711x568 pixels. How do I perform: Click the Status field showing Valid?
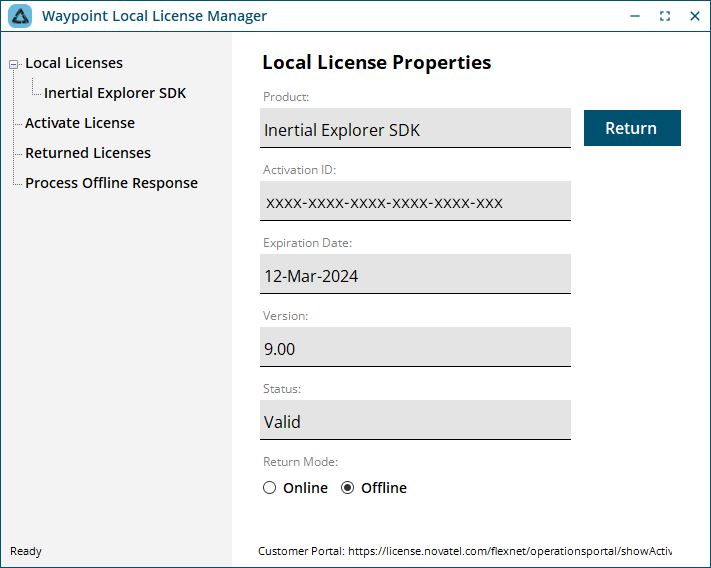pyautogui.click(x=415, y=420)
